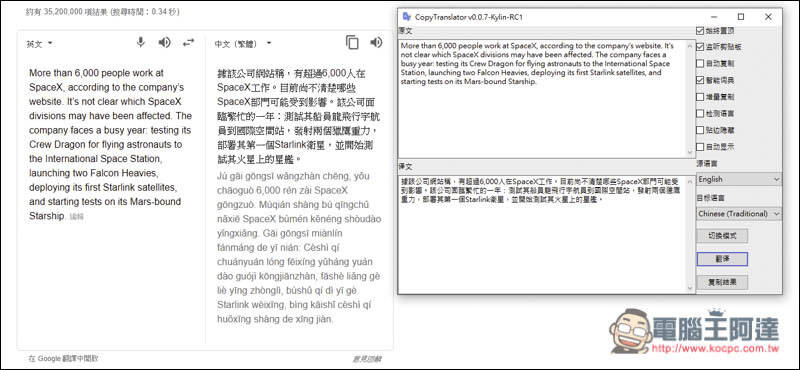Enable the 增量复制 incremental copy checkbox

point(699,97)
